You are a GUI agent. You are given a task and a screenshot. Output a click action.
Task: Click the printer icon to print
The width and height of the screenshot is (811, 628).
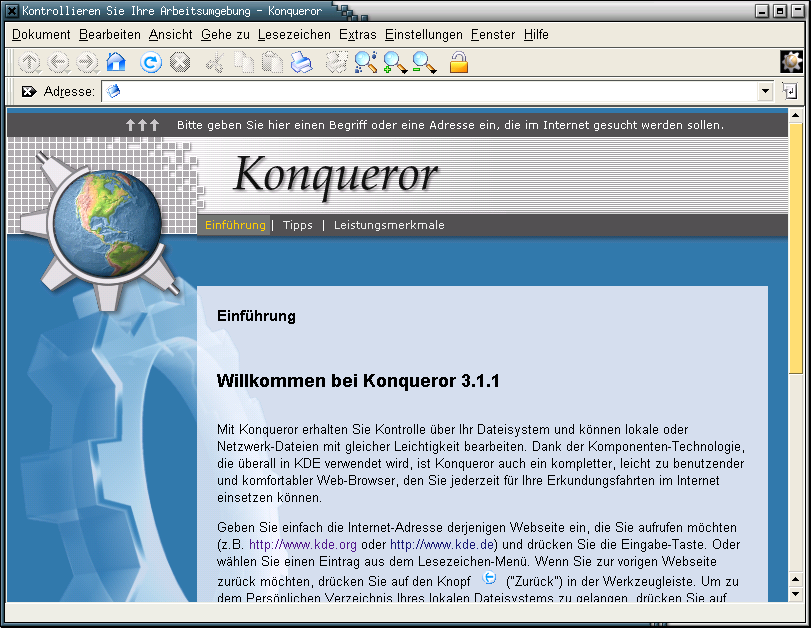pos(302,63)
